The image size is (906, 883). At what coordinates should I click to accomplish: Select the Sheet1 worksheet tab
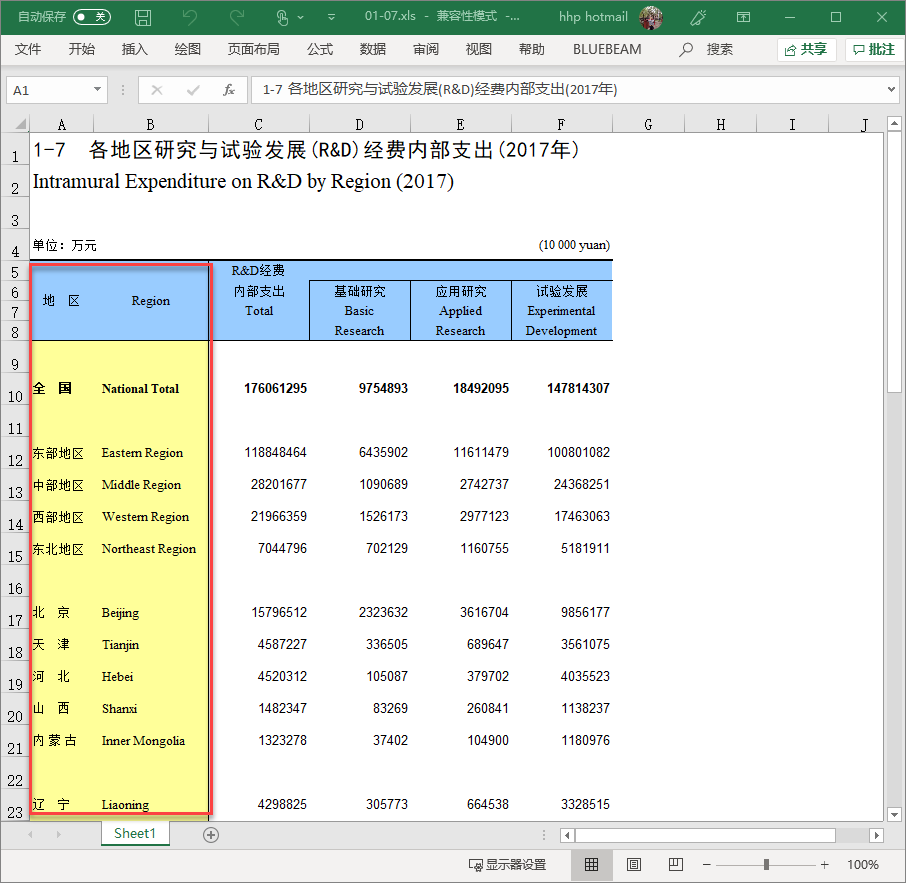pos(134,833)
